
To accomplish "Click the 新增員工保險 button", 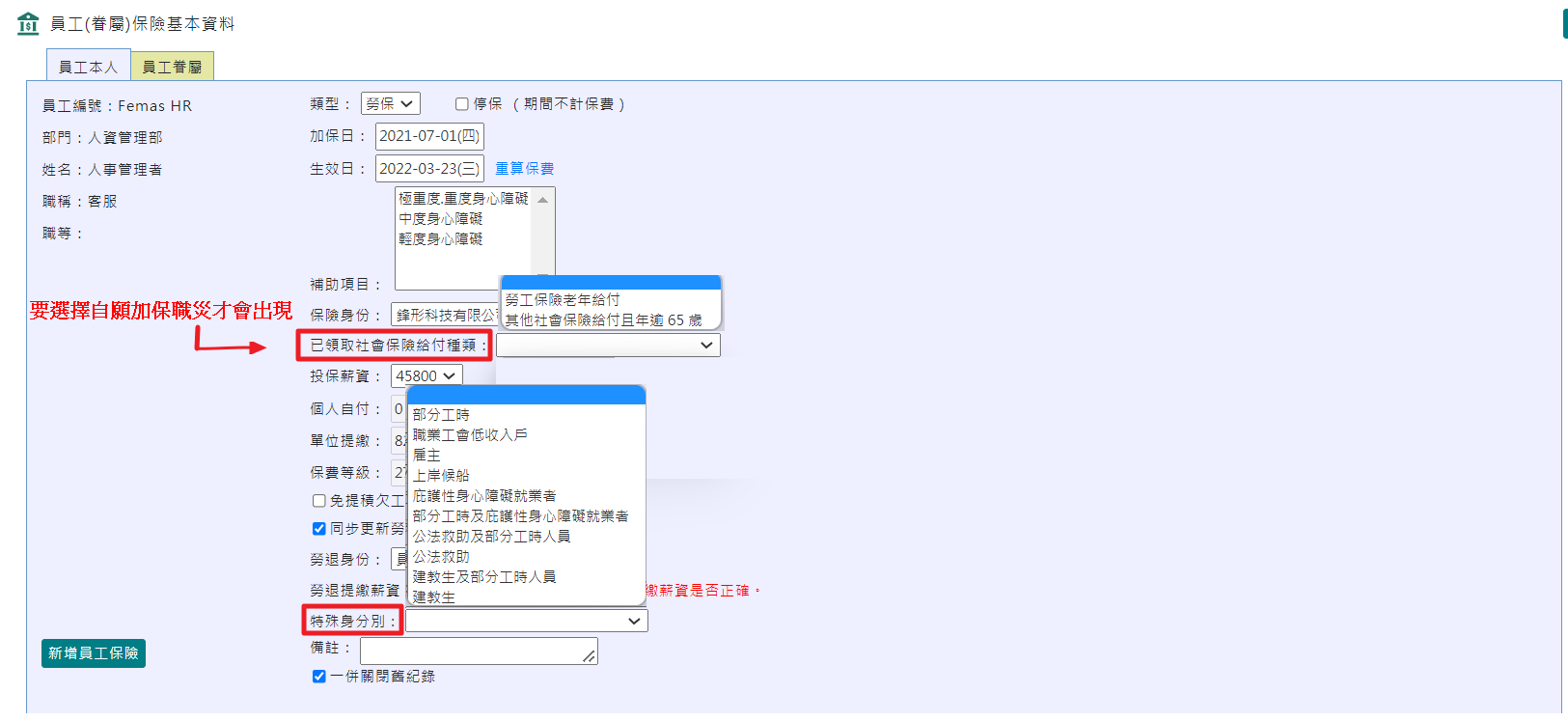I will [94, 653].
